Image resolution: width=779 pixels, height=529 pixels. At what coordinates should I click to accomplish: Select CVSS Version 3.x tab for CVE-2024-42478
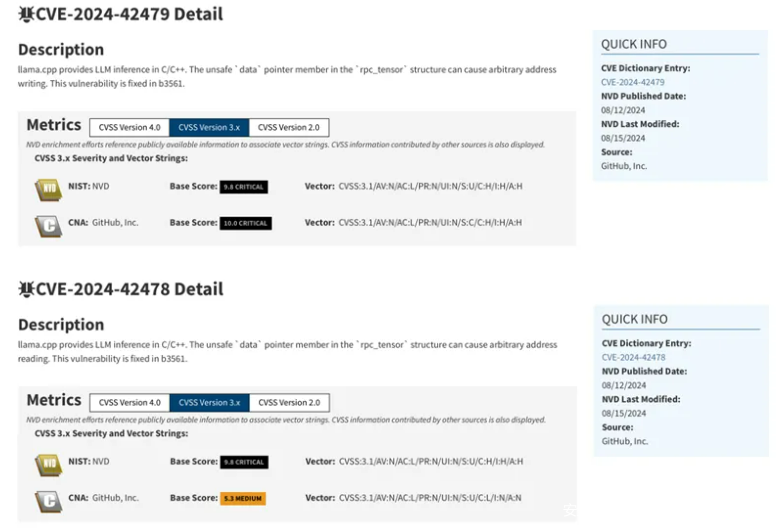[x=209, y=402]
